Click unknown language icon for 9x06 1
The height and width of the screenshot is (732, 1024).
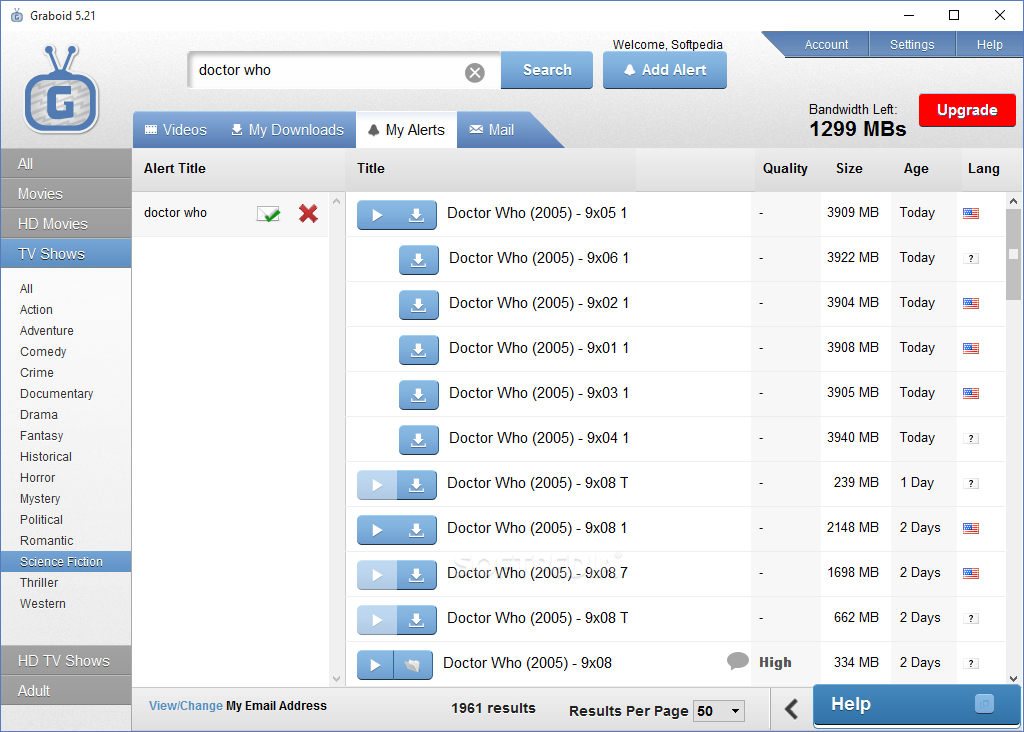971,259
